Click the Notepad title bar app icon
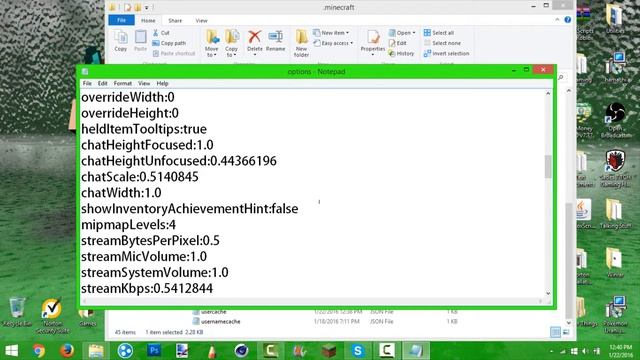Screen dimensions: 640x360 (x=85, y=71)
